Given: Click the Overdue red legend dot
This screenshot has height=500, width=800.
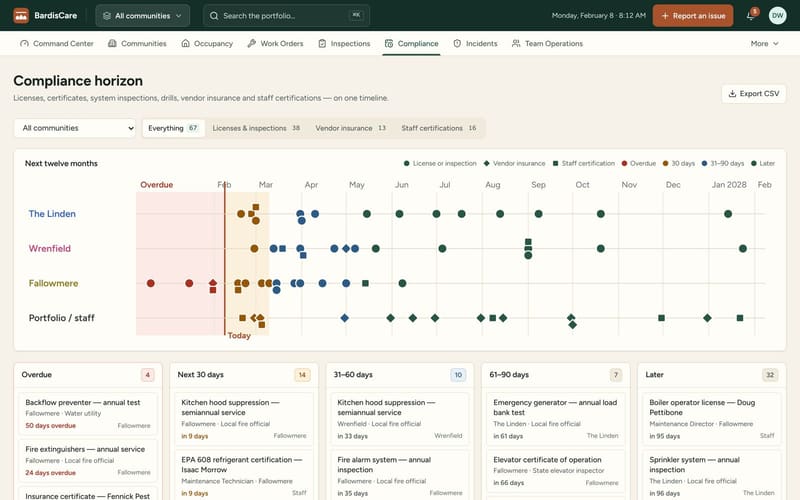Looking at the screenshot, I should [624, 164].
